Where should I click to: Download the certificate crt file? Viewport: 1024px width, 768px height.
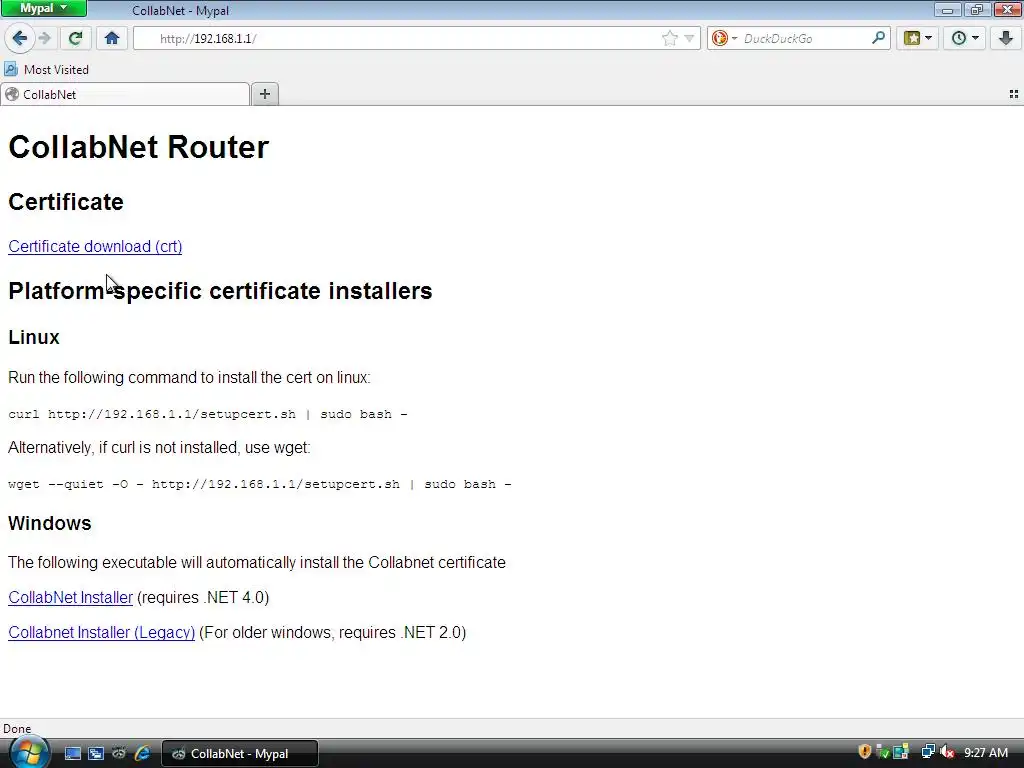95,246
